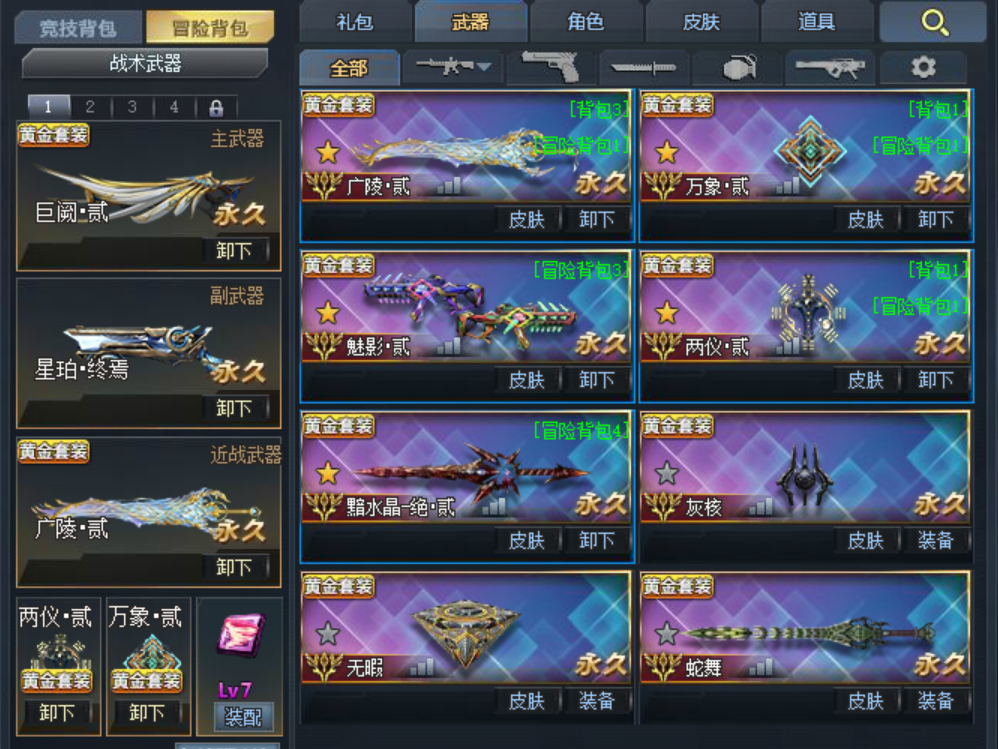Image resolution: width=998 pixels, height=749 pixels.
Task: Expand the rifle category dropdown arrow
Action: click(x=484, y=66)
